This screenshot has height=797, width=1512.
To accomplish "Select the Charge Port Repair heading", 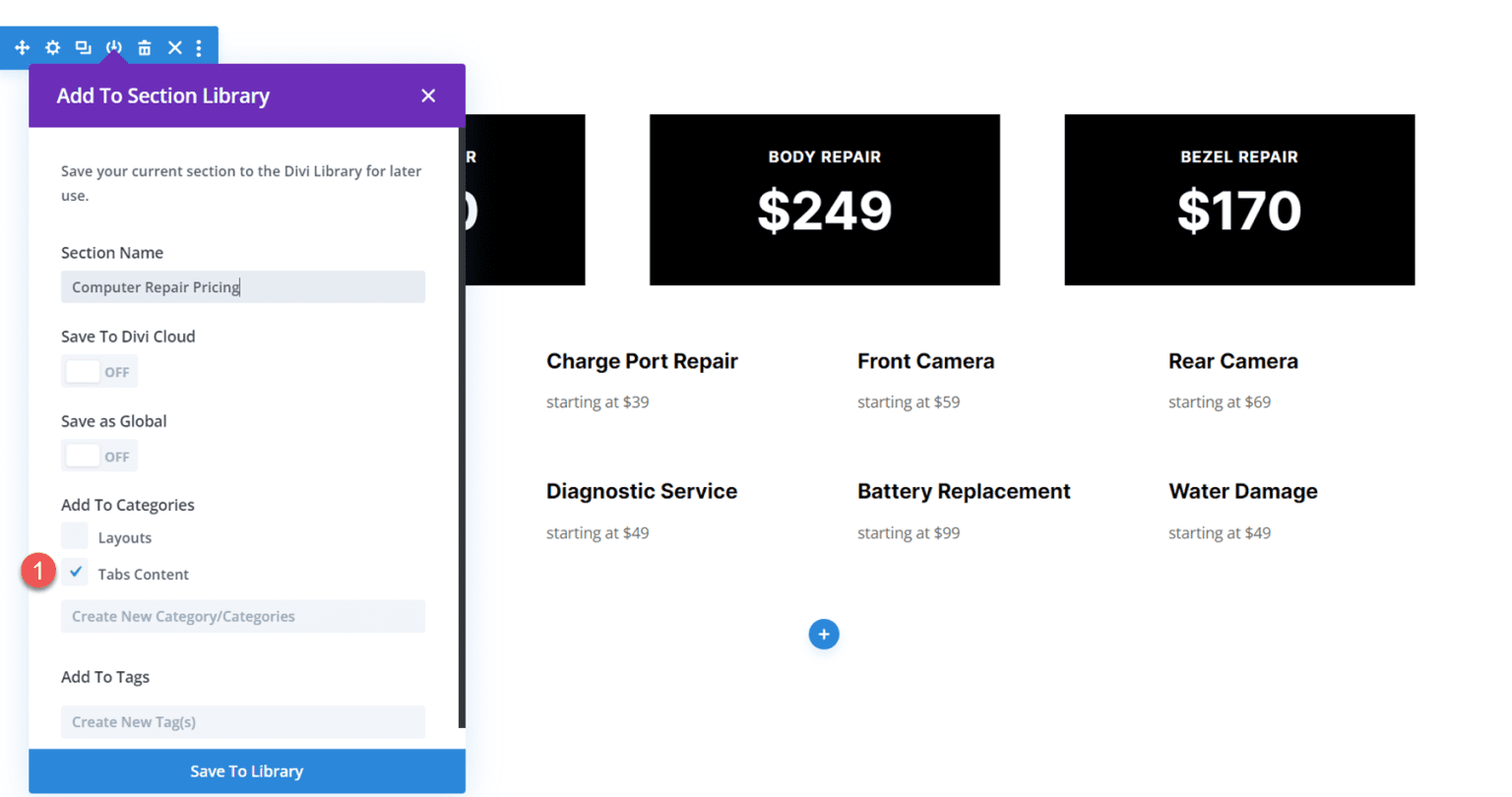I will (642, 361).
